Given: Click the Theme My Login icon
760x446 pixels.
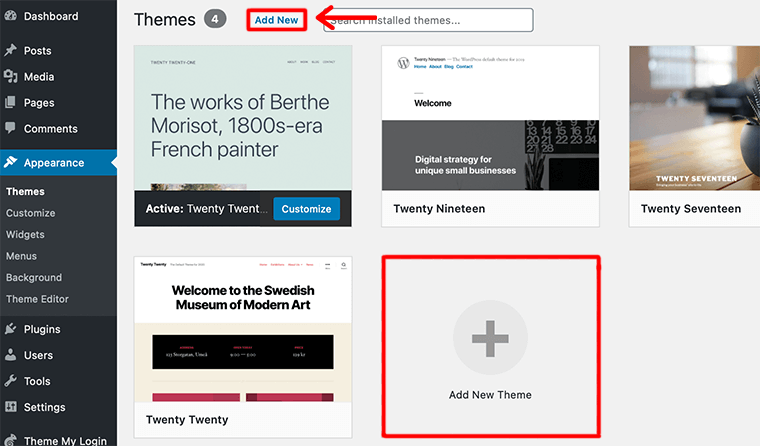Looking at the screenshot, I should (10, 440).
